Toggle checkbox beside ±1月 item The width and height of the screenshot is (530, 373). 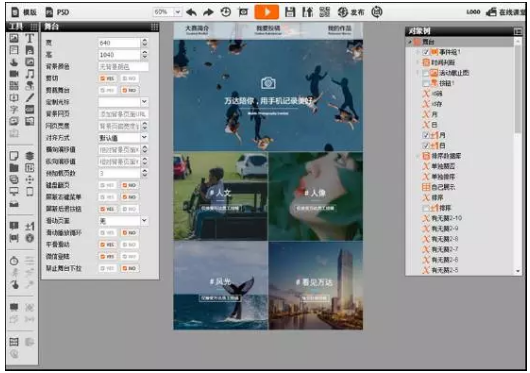click(426, 135)
